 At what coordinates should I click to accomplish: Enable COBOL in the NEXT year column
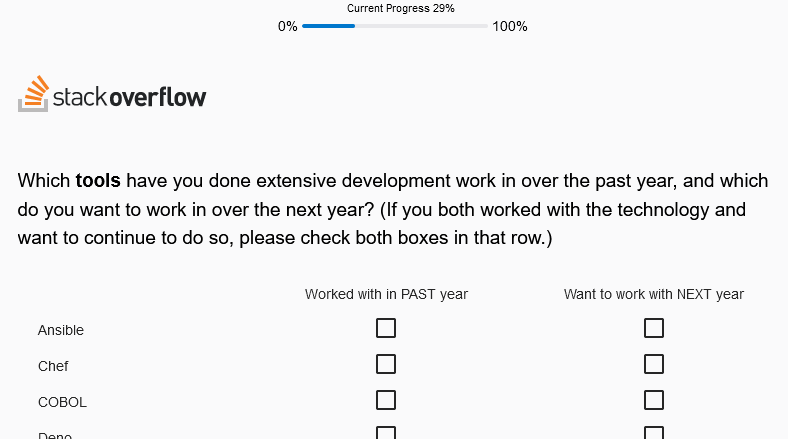click(654, 400)
